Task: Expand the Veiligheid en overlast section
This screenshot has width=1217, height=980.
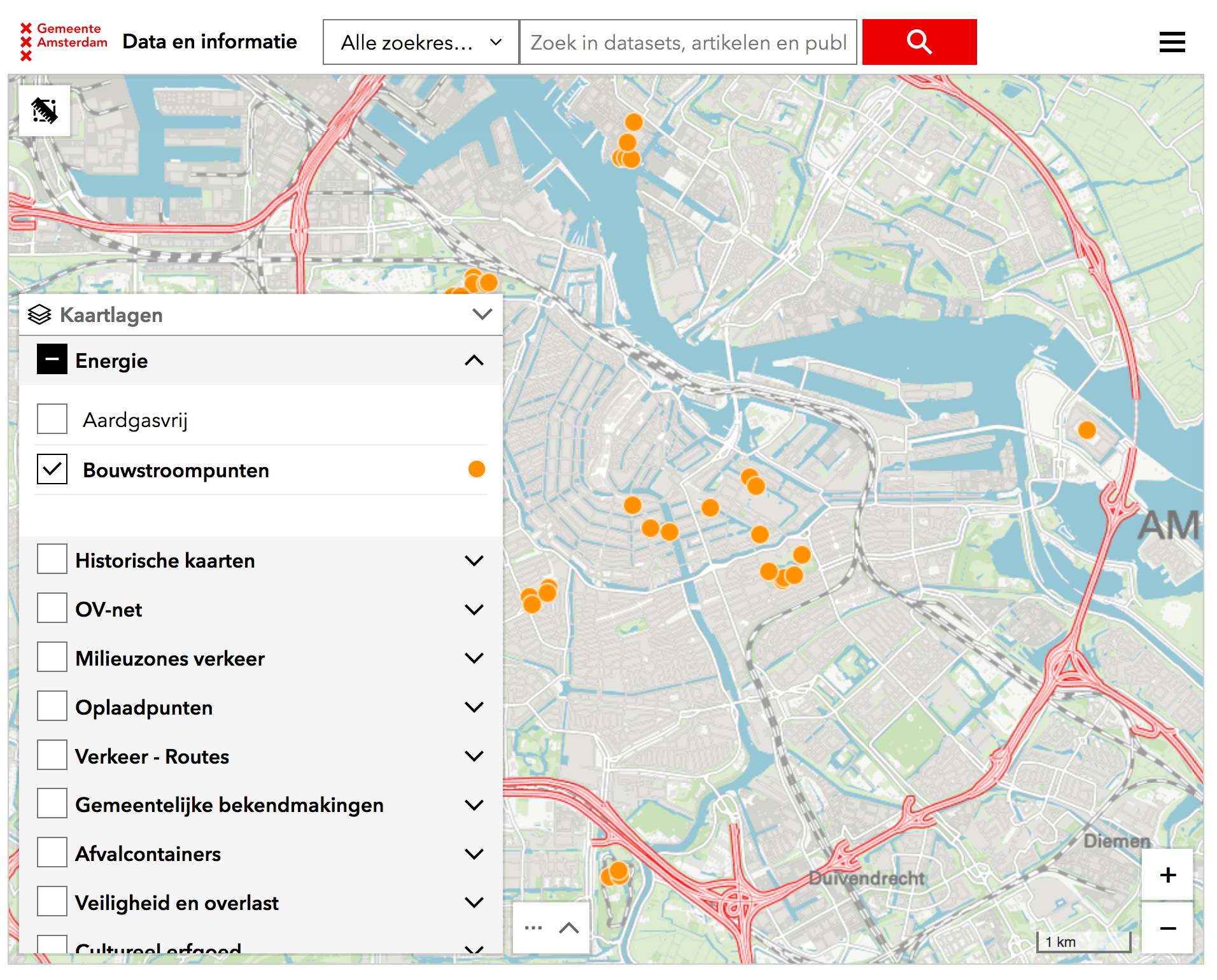Action: coord(474,902)
